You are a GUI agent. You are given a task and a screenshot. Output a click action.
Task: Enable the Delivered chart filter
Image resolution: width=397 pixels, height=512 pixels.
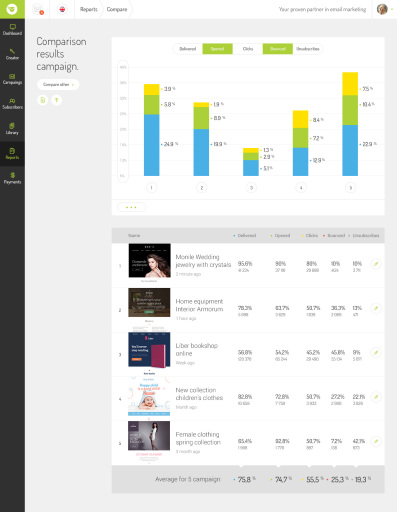tap(188, 49)
